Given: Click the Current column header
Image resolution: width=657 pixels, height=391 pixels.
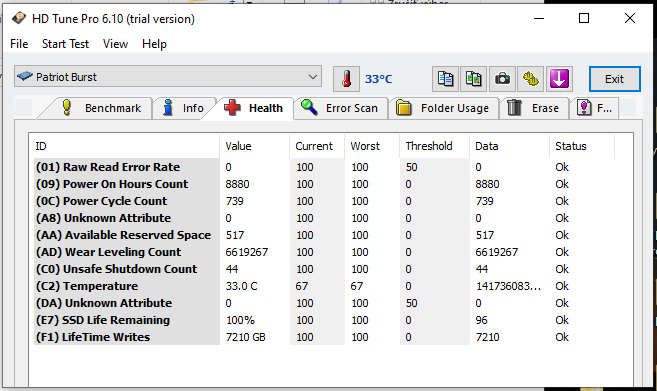Looking at the screenshot, I should [x=317, y=146].
